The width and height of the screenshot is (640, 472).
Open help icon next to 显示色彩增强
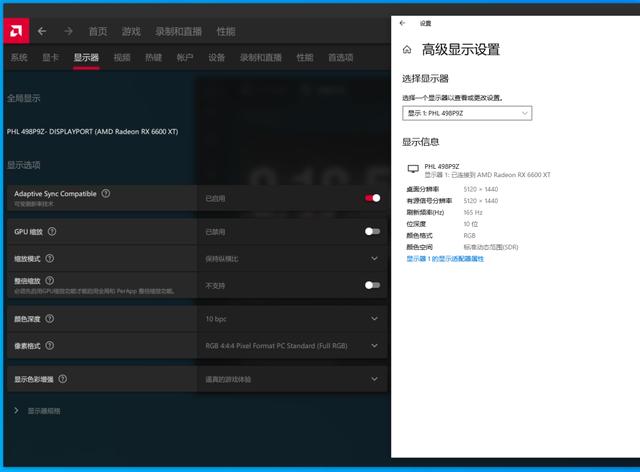pyautogui.click(x=62, y=379)
